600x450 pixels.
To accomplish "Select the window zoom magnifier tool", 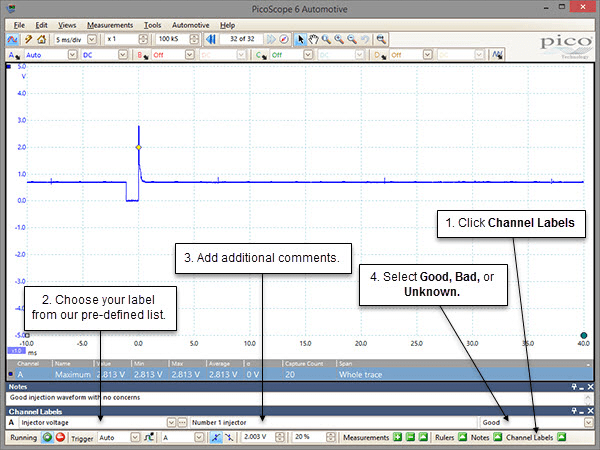I will click(x=326, y=39).
